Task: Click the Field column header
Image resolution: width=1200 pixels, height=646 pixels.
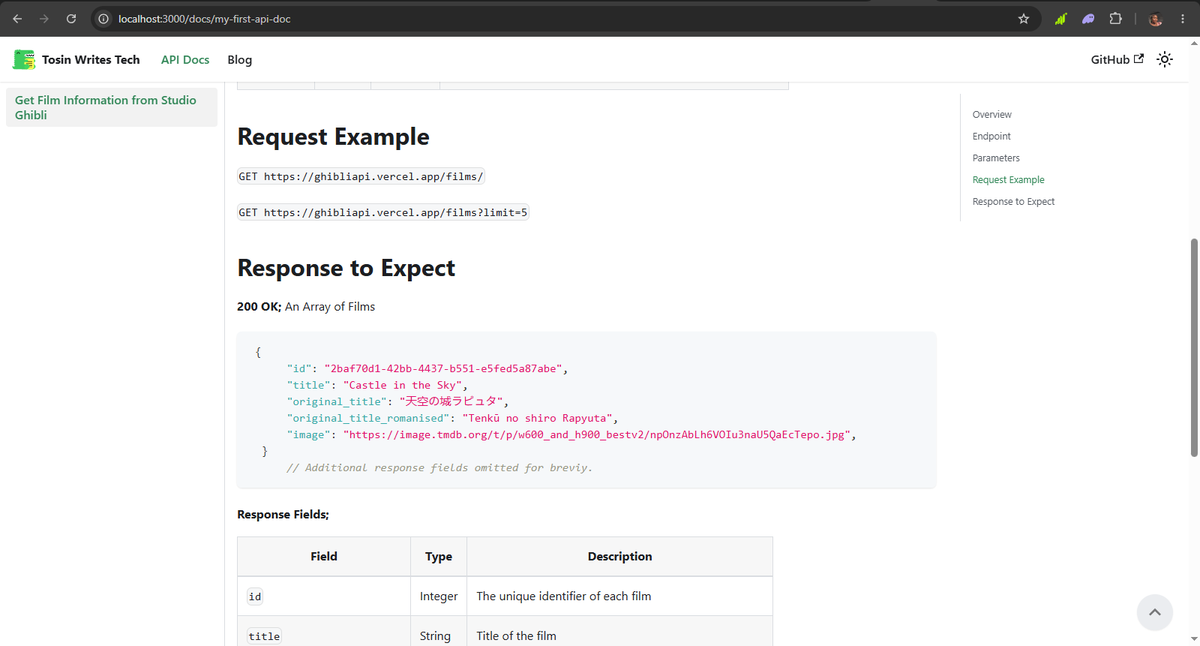Action: 324,557
